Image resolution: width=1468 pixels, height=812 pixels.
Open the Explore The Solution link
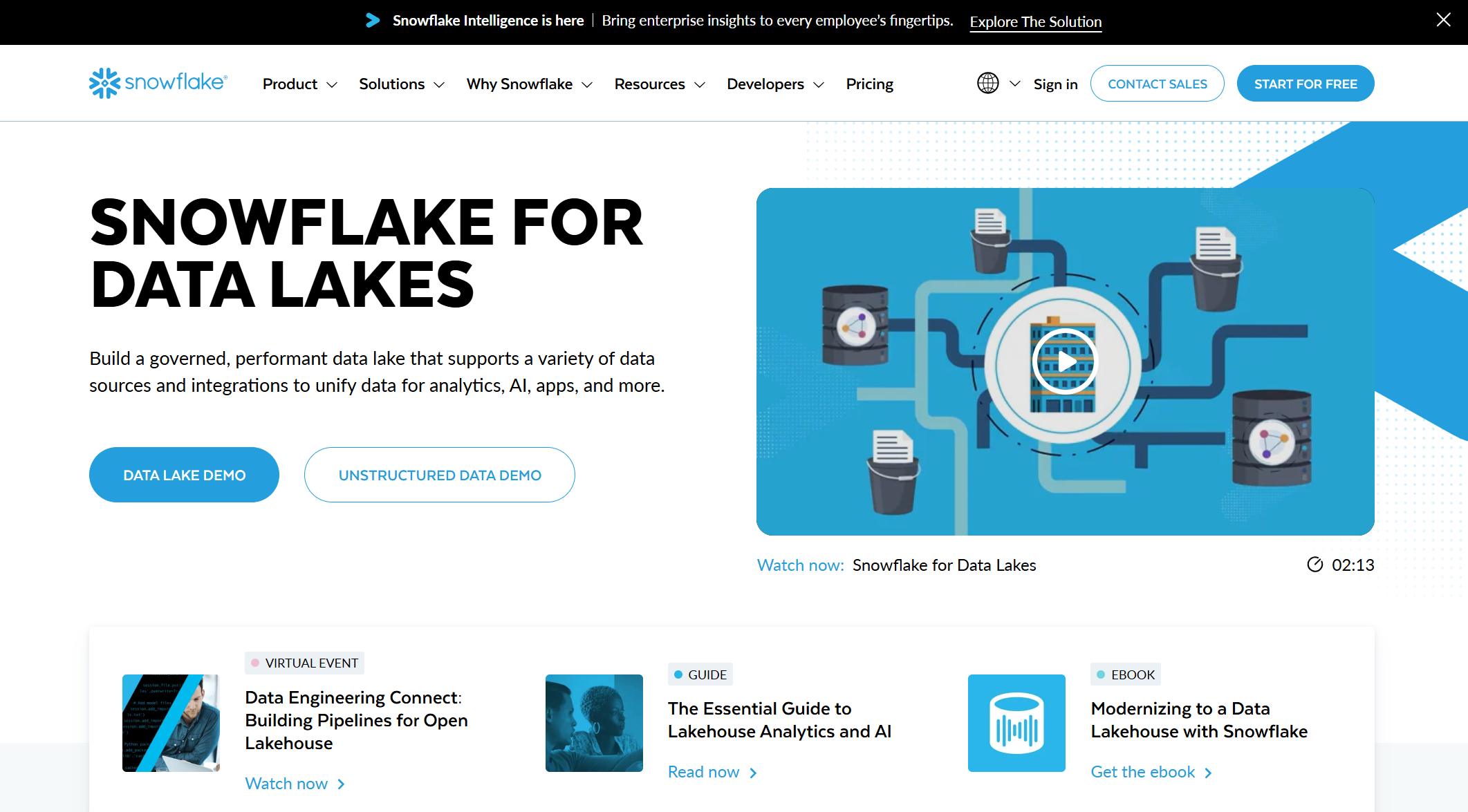point(1035,21)
